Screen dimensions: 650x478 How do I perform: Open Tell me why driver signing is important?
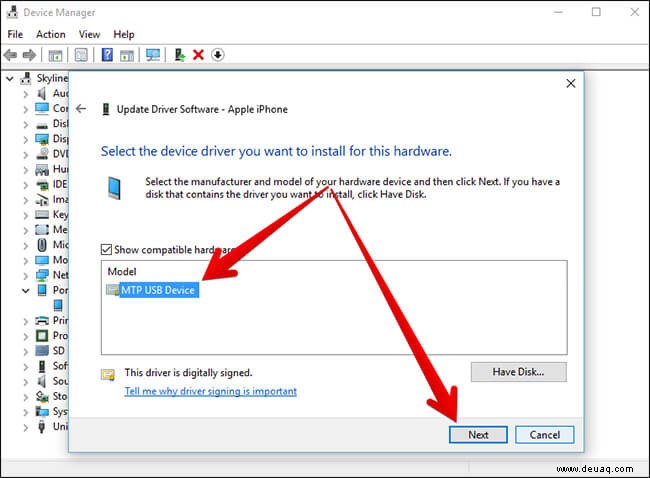(x=211, y=391)
